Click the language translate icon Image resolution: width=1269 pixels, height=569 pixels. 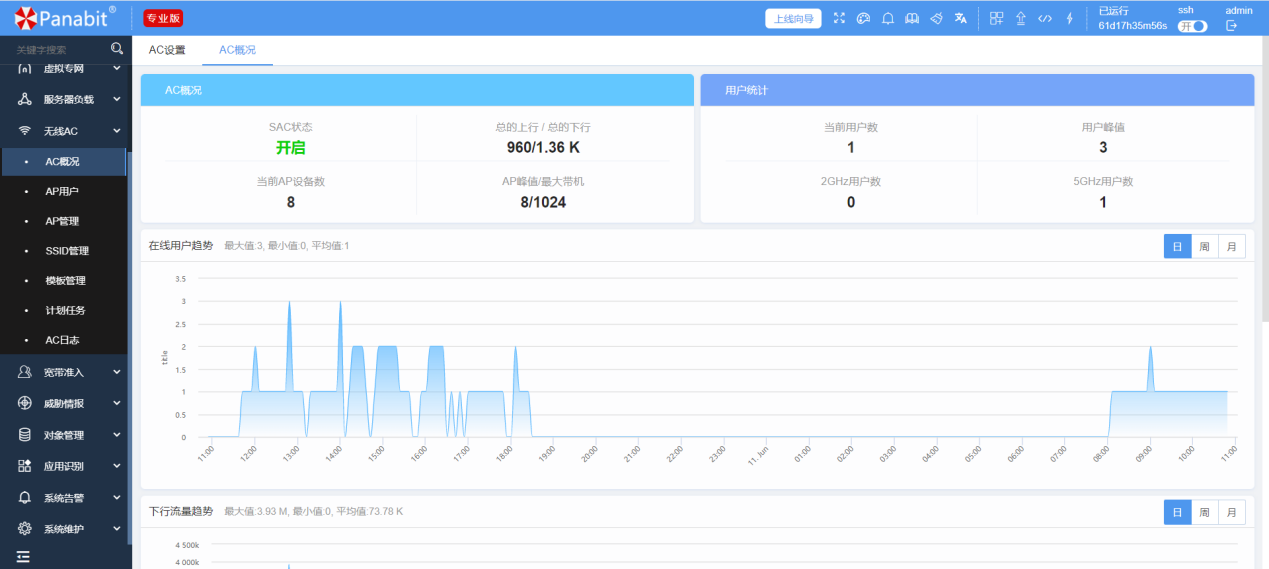pyautogui.click(x=960, y=18)
